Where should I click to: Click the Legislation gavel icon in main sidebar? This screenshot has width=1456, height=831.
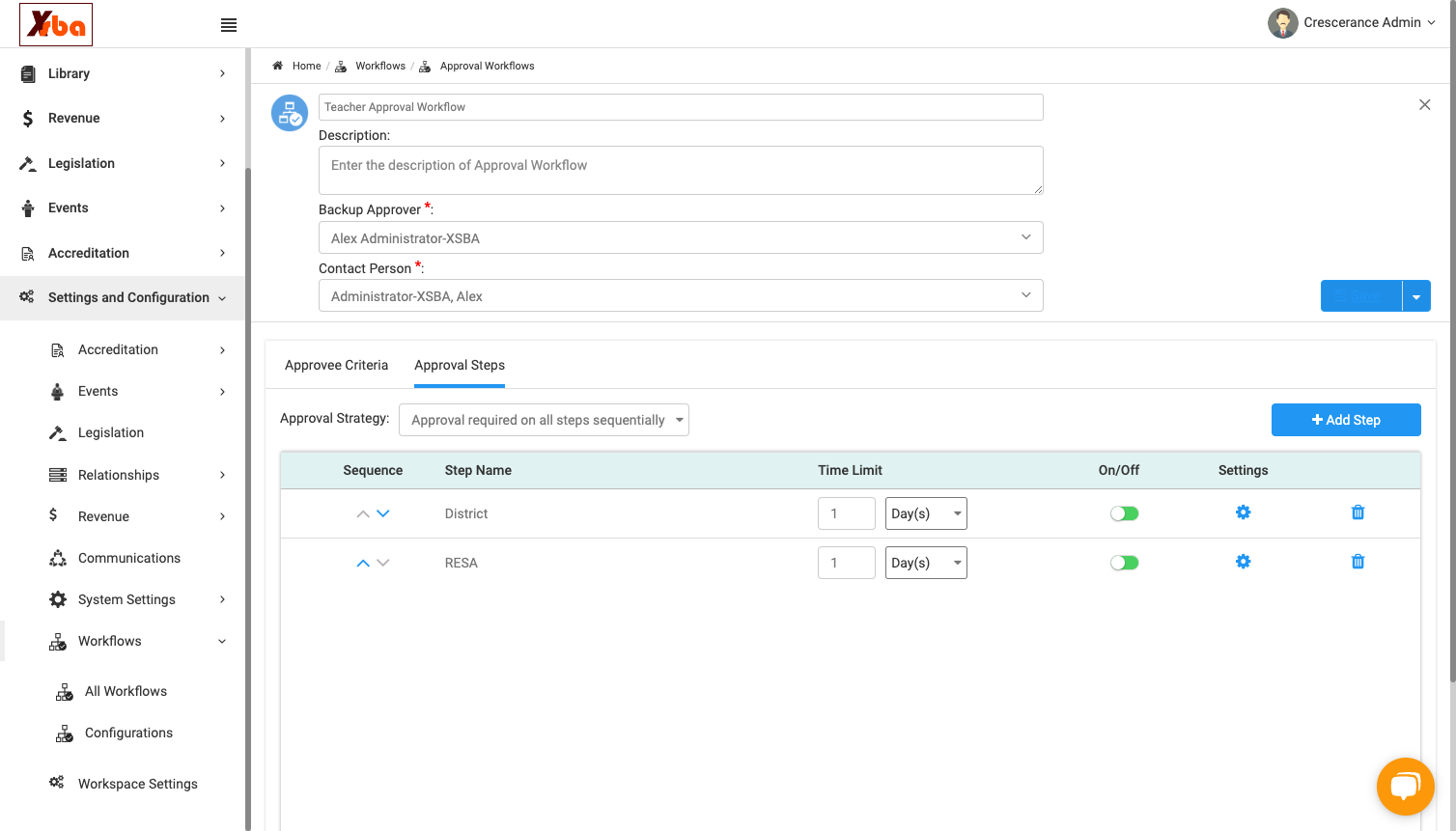point(28,163)
